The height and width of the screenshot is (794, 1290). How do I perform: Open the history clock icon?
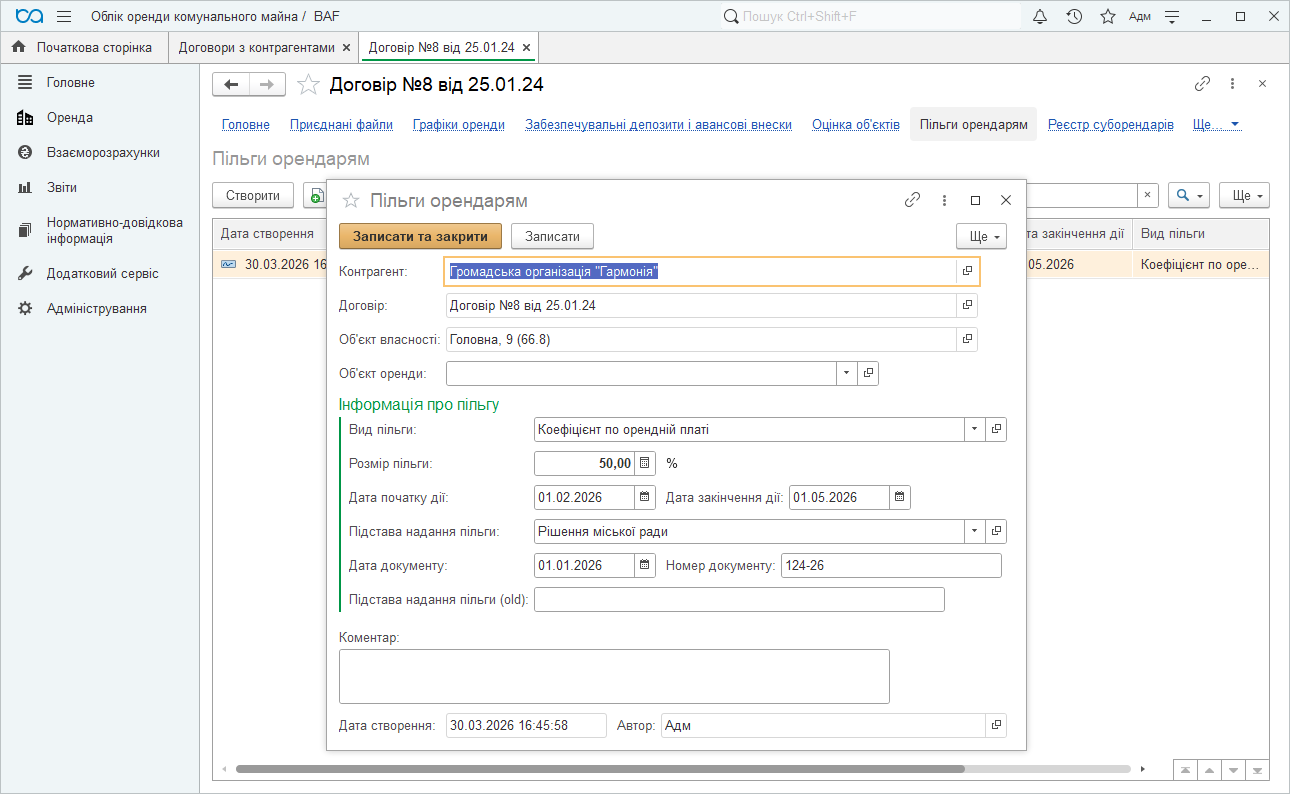click(x=1074, y=16)
